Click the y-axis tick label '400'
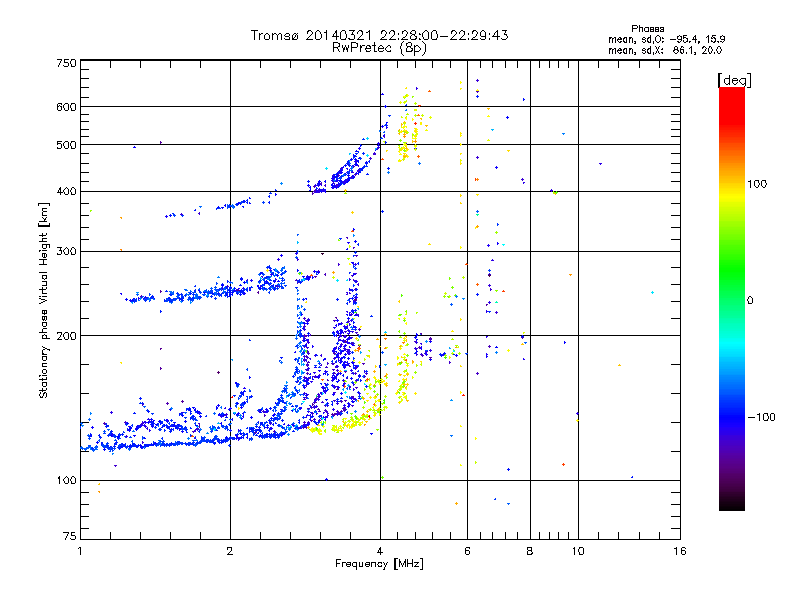The image size is (800, 600). pos(67,192)
